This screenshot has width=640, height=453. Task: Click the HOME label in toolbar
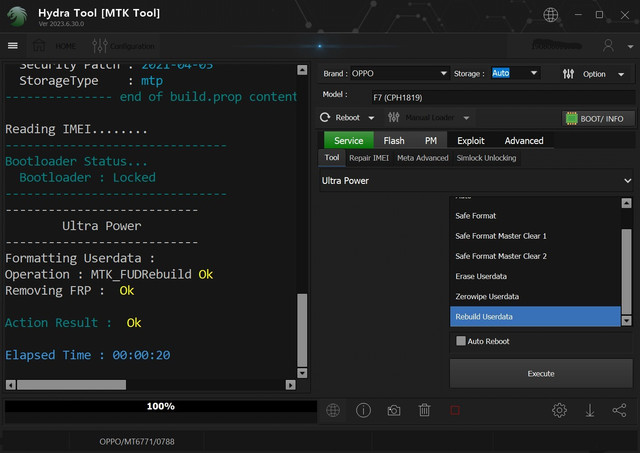[66, 46]
